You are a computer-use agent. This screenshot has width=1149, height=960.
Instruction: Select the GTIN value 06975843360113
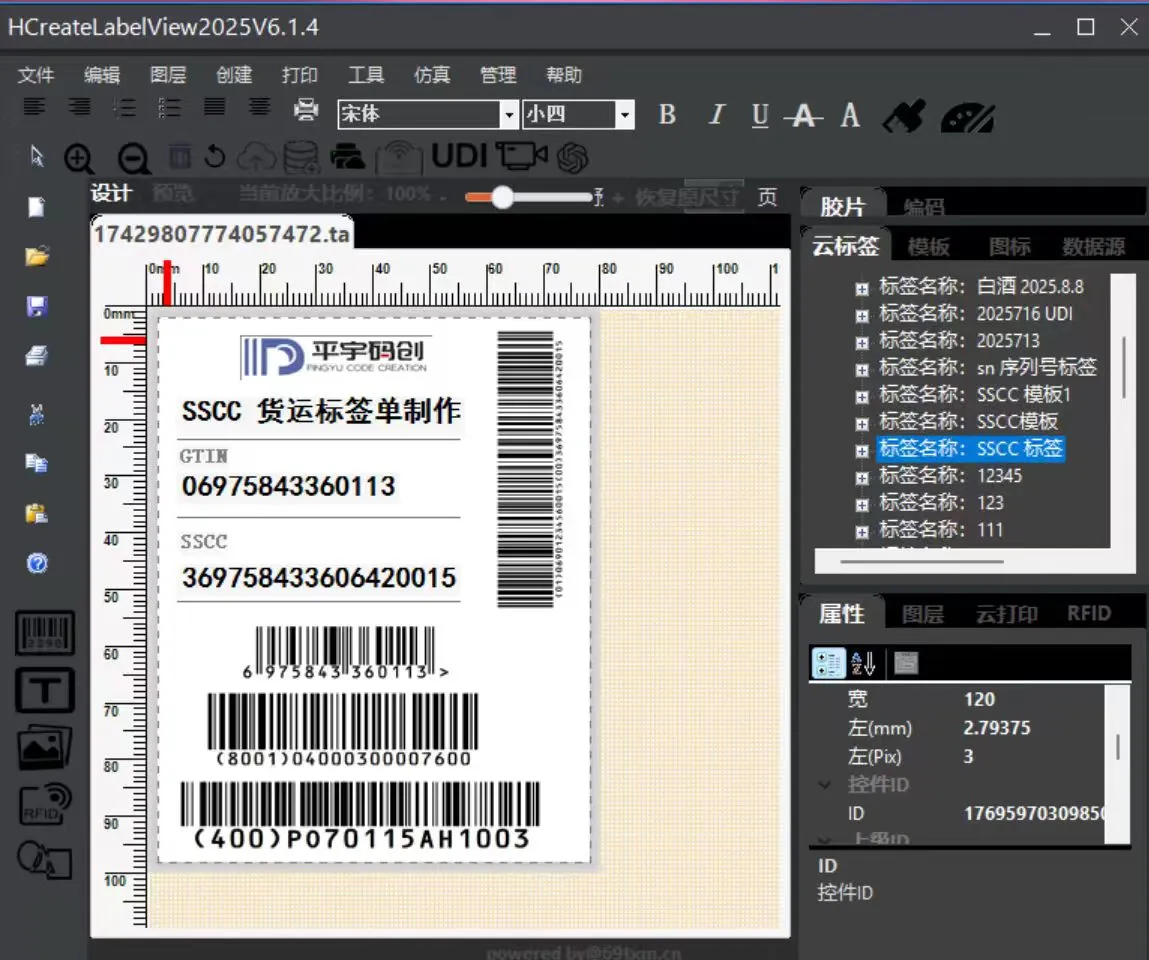(289, 486)
